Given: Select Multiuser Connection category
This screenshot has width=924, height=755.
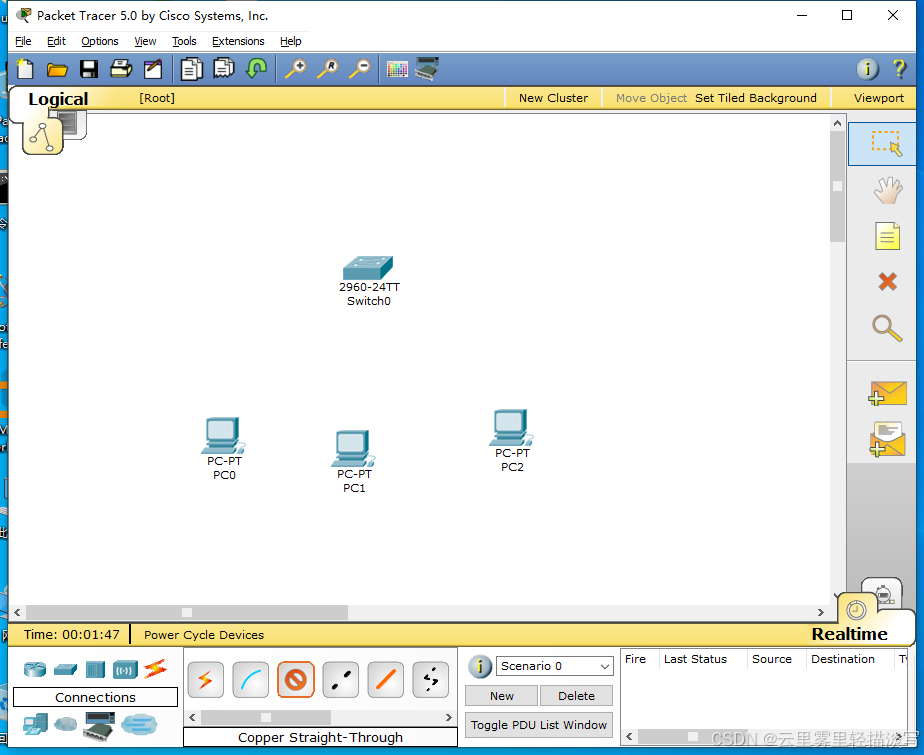Looking at the screenshot, I should click(x=139, y=724).
